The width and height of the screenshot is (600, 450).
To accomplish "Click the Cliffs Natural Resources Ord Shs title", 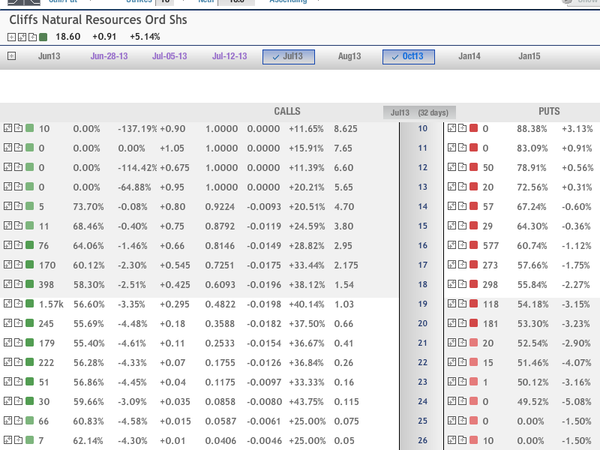I will pyautogui.click(x=98, y=20).
